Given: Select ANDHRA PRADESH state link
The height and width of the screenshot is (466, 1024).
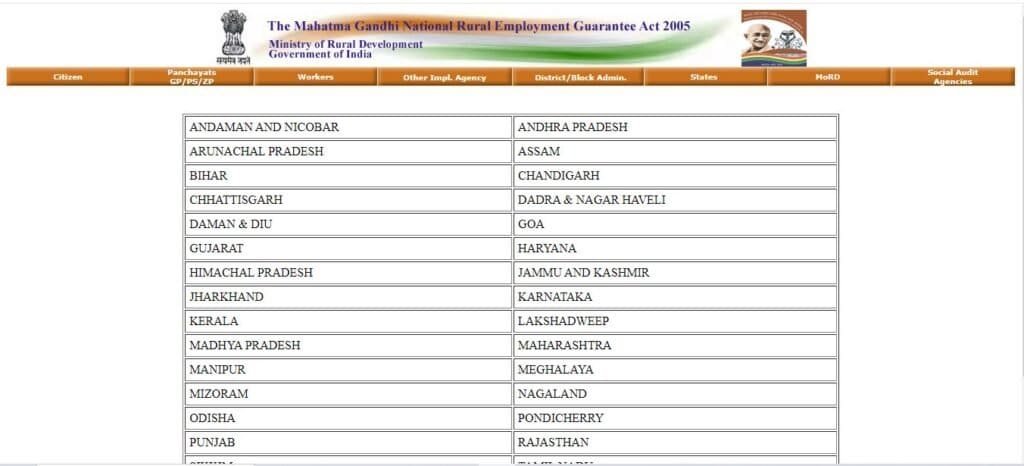Looking at the screenshot, I should pyautogui.click(x=572, y=127).
